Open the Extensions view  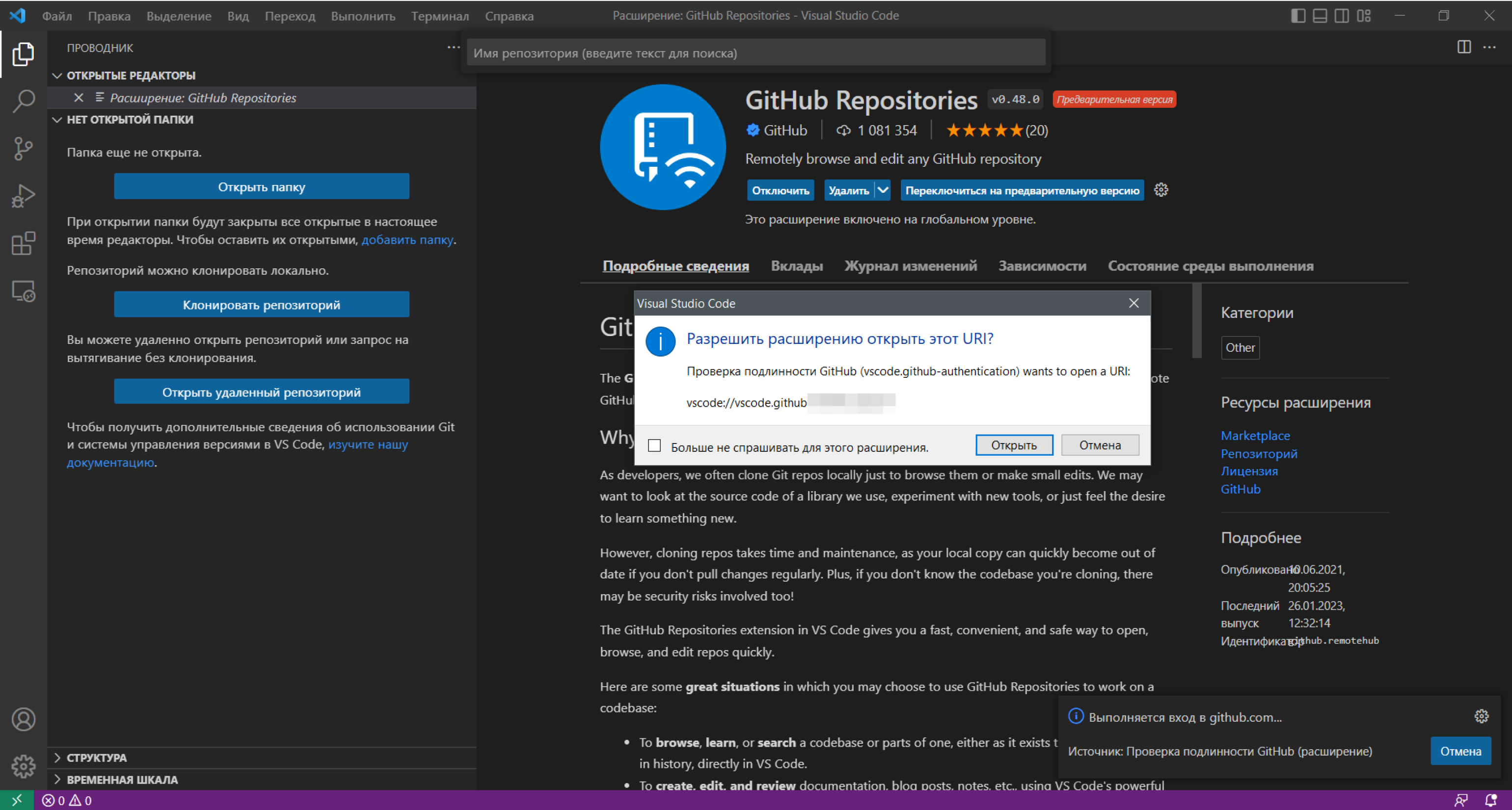24,243
